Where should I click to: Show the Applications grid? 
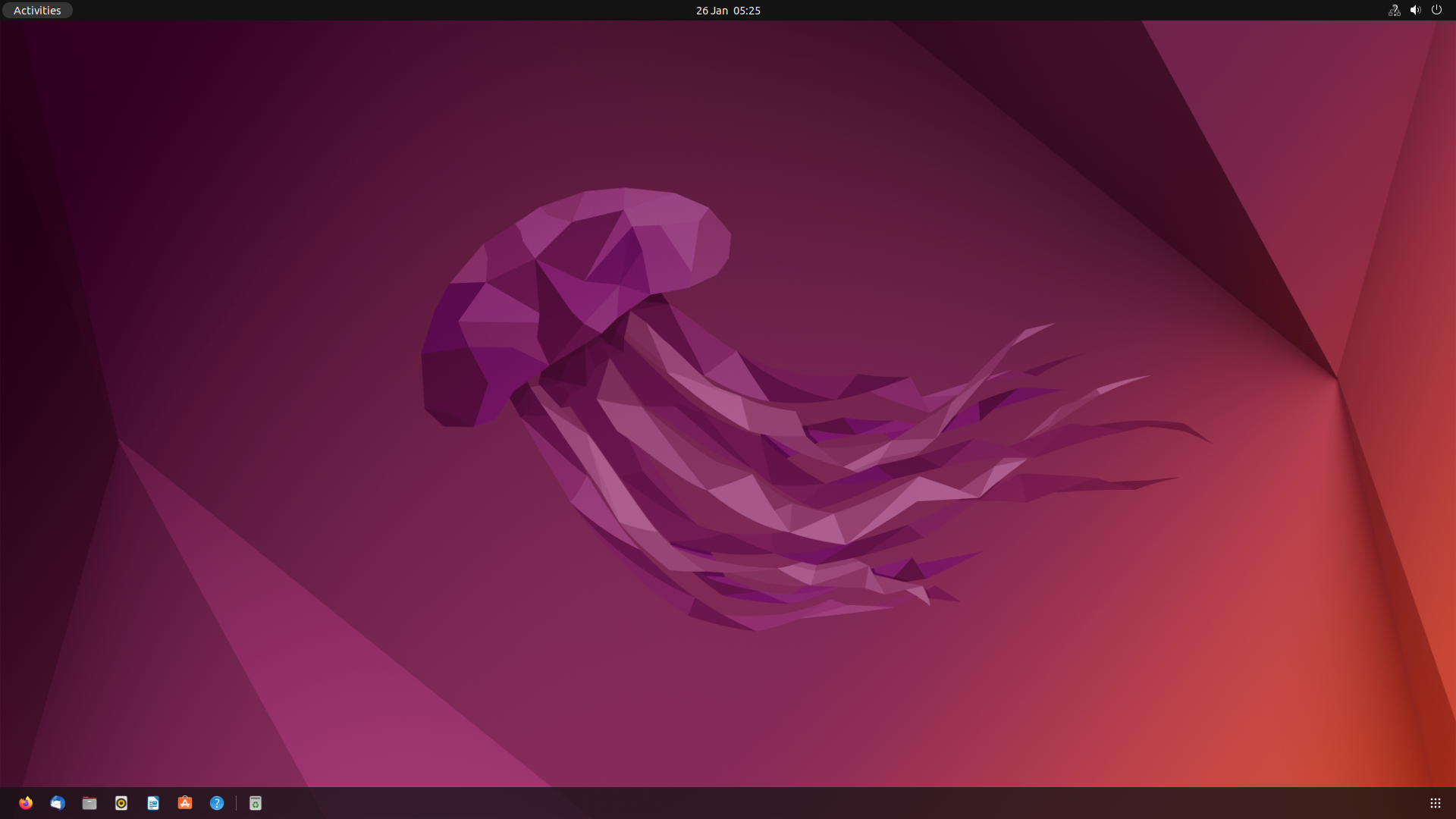coord(1435,803)
